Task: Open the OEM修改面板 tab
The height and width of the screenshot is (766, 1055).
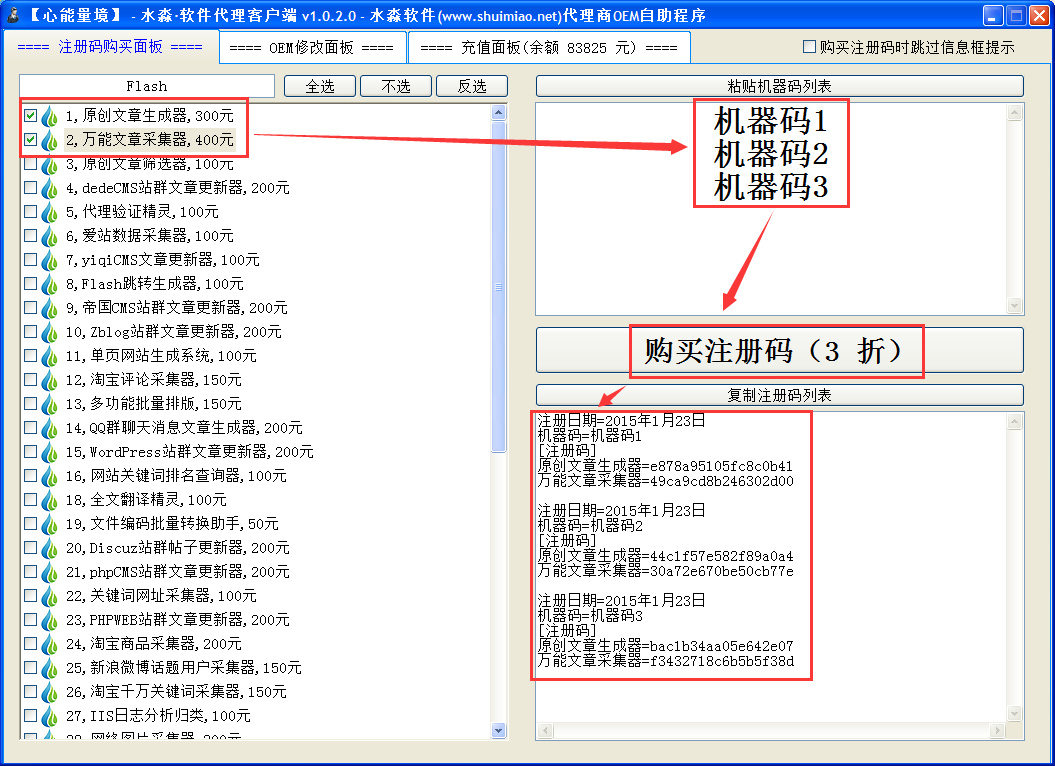Action: [x=312, y=48]
